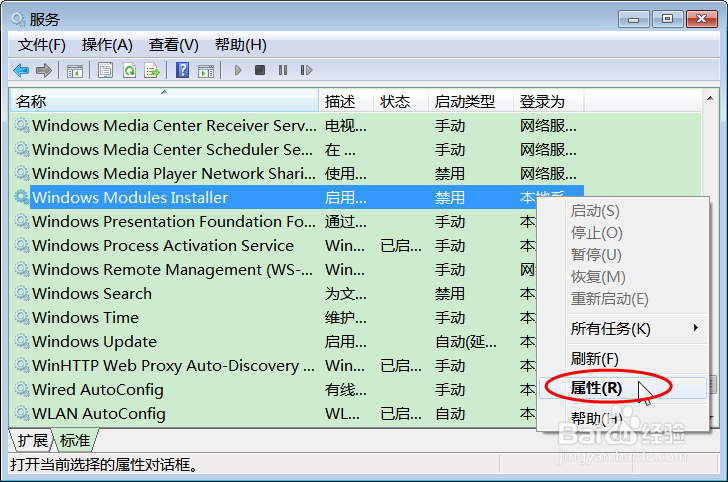Open Properties via the toolbar sheet icon
The image size is (728, 482).
pos(105,71)
